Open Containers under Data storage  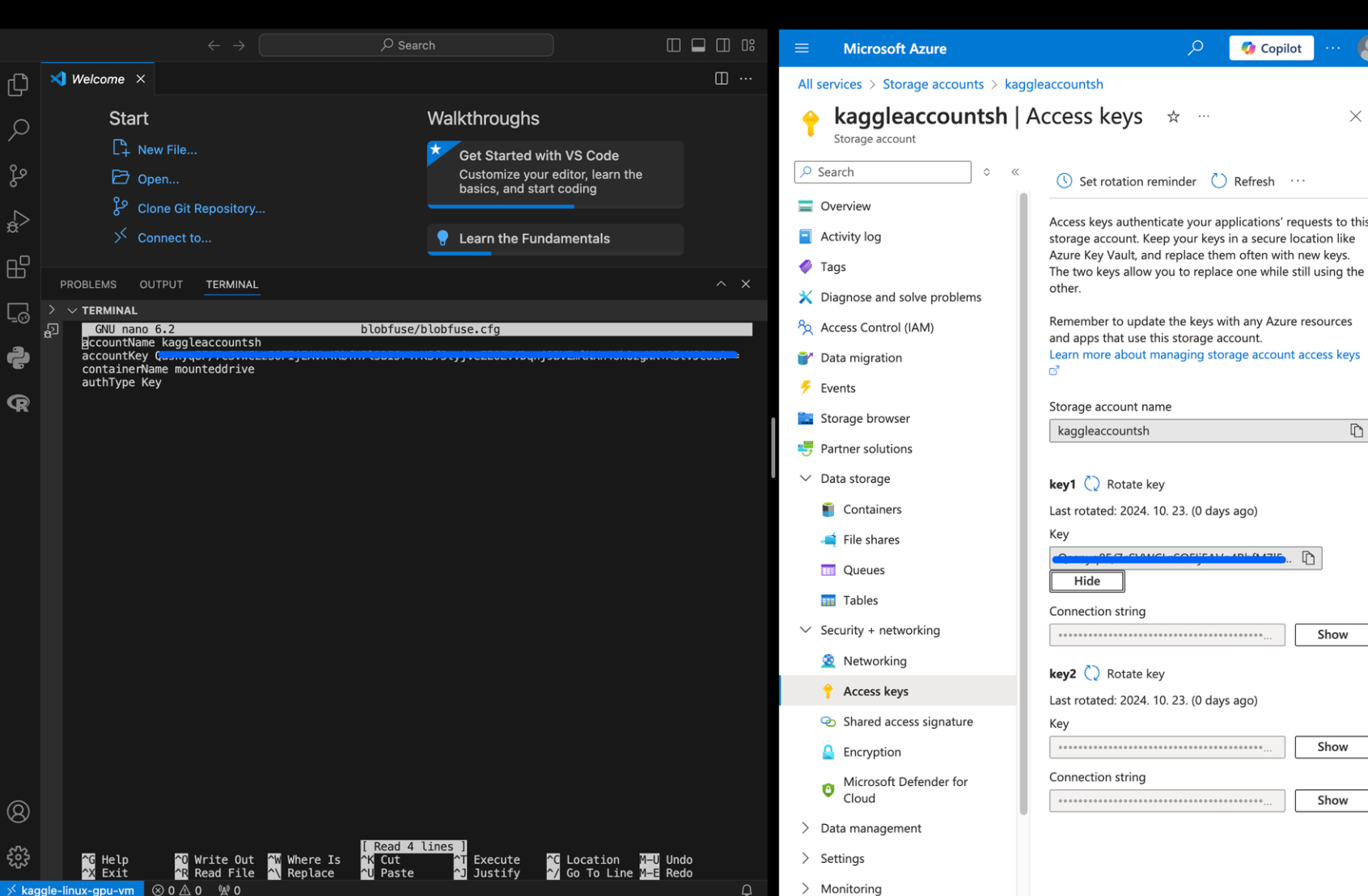pyautogui.click(x=872, y=509)
